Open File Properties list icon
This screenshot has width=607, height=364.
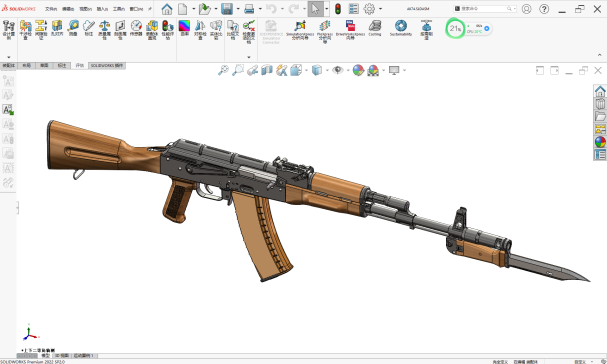[x=353, y=9]
